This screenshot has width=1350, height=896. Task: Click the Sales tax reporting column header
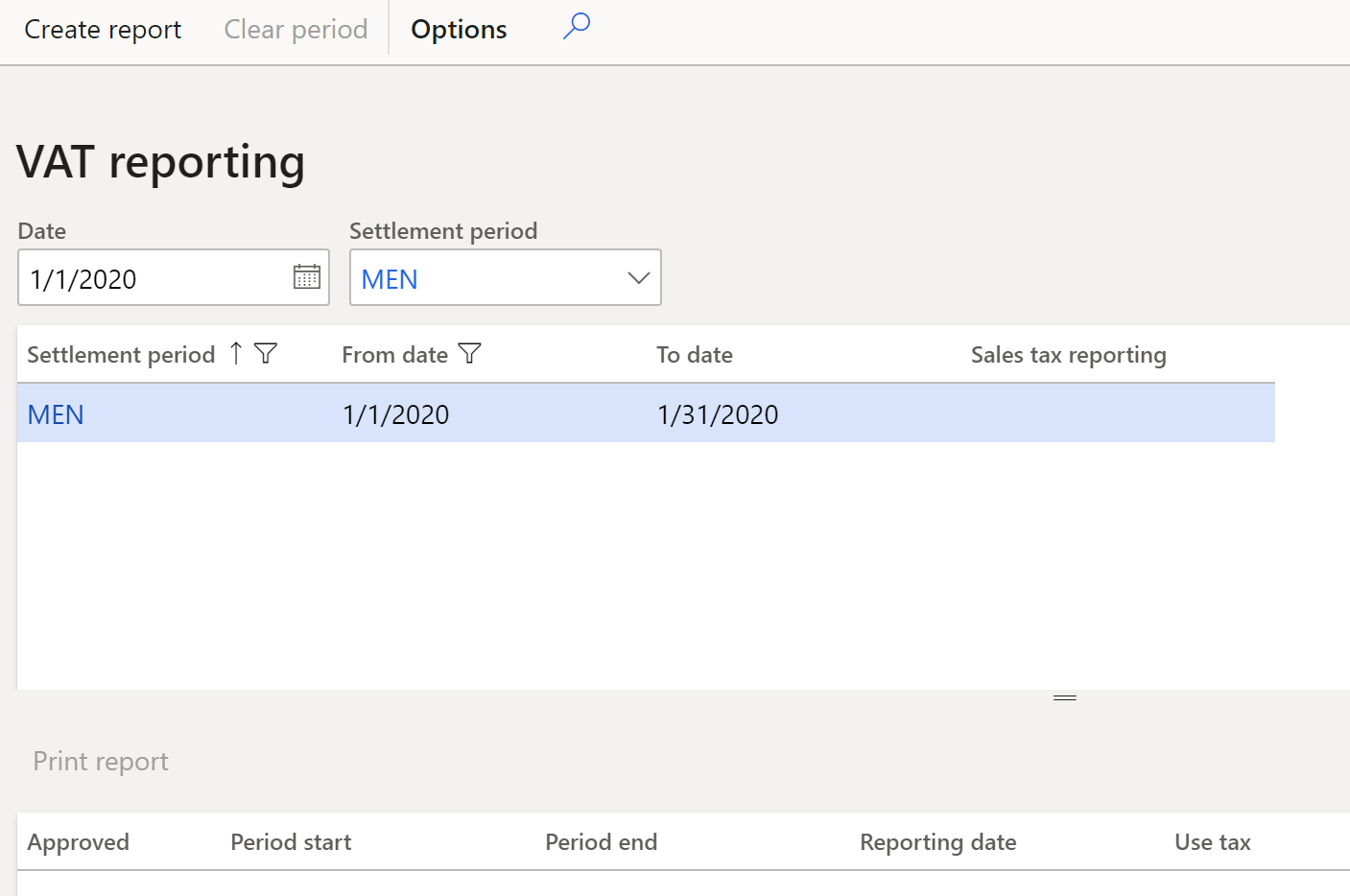(1067, 354)
